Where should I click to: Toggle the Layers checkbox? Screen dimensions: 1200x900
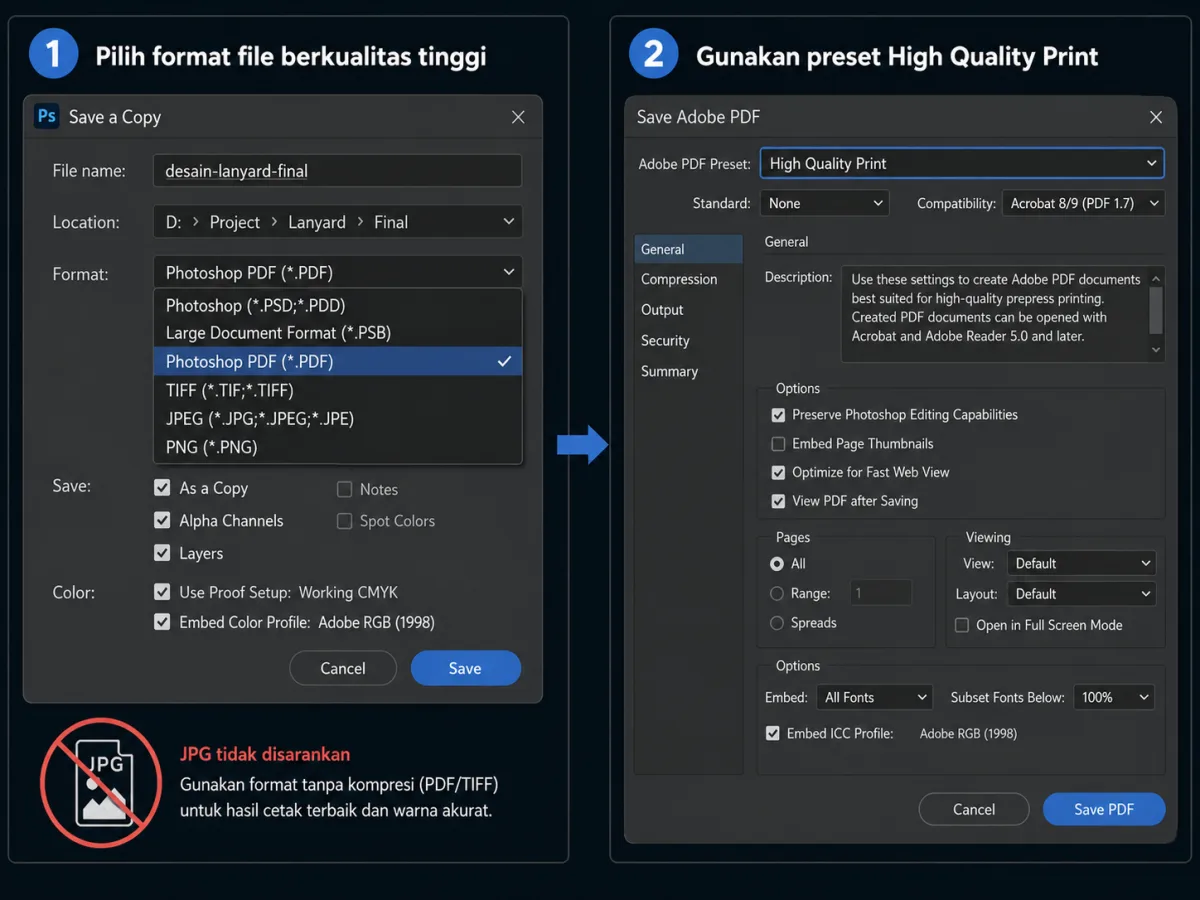[162, 552]
